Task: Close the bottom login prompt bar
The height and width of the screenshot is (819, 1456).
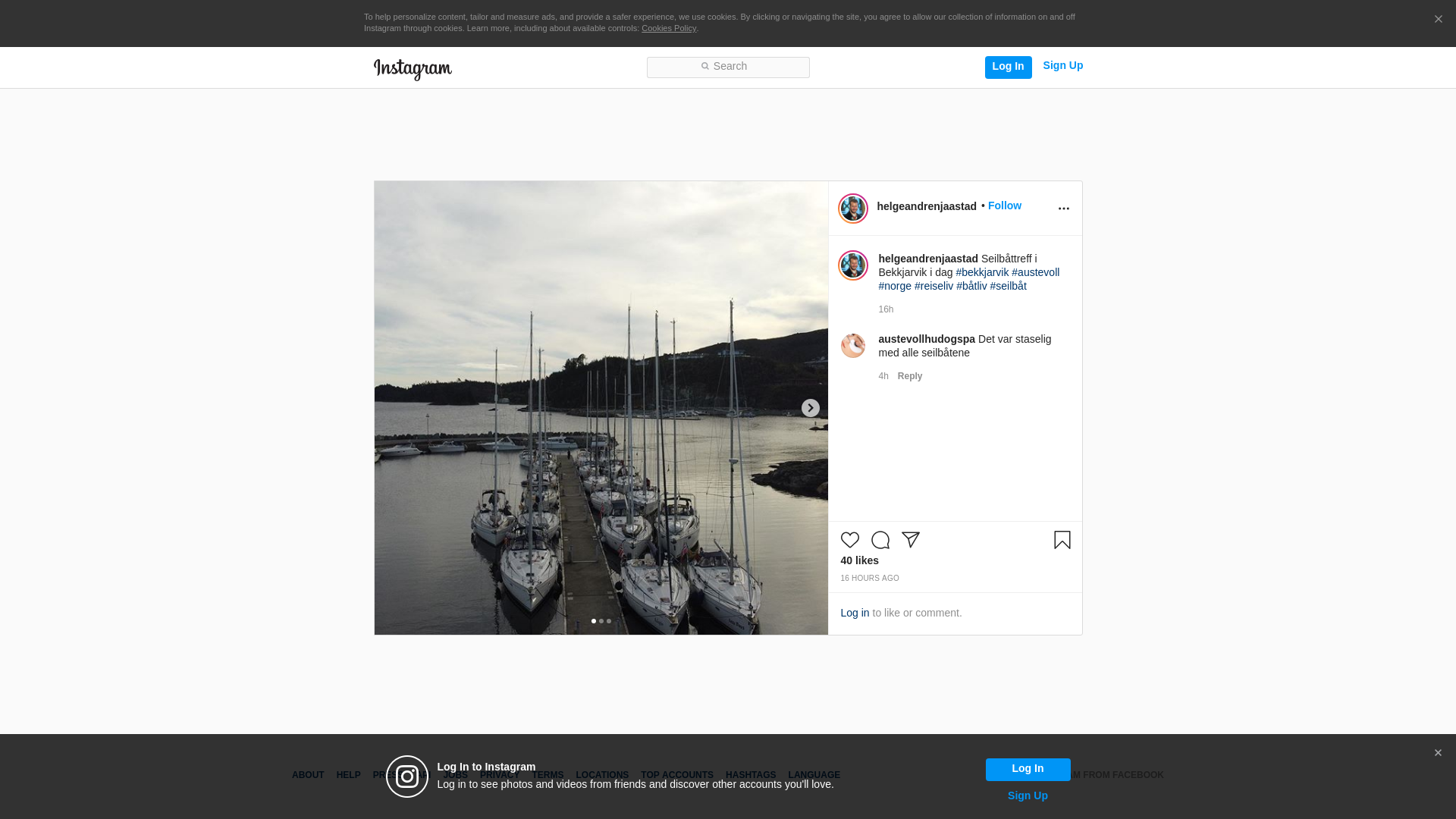Action: pyautogui.click(x=1437, y=753)
